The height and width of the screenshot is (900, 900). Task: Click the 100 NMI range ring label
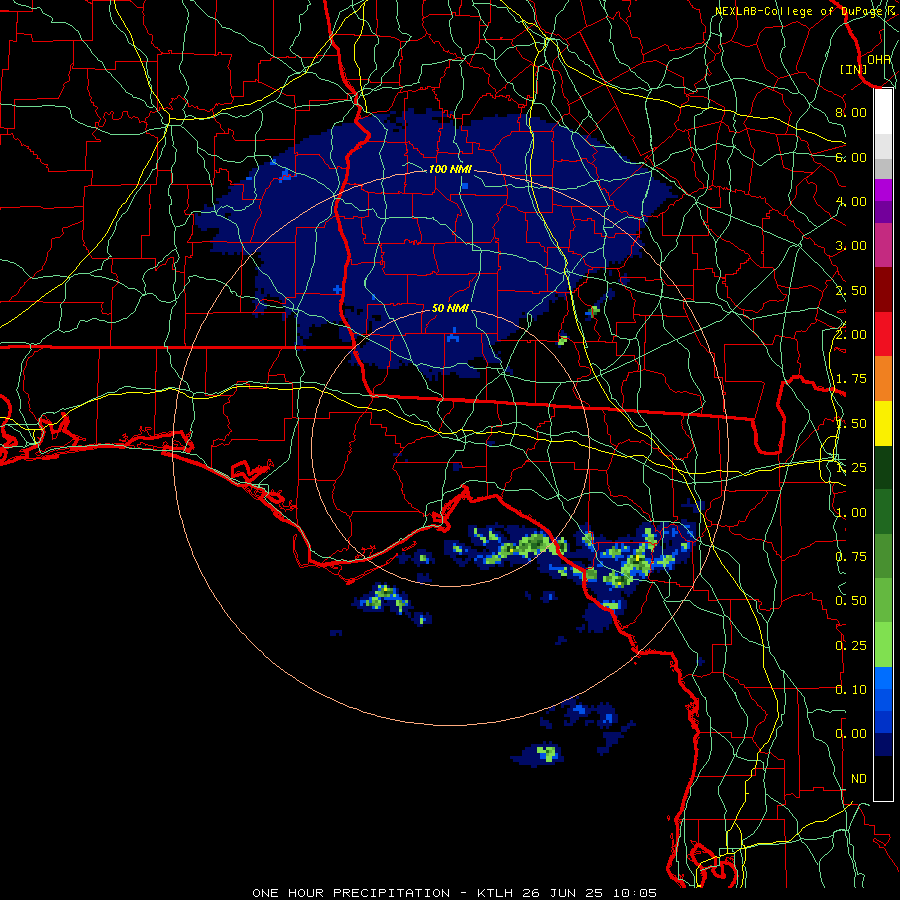(450, 169)
